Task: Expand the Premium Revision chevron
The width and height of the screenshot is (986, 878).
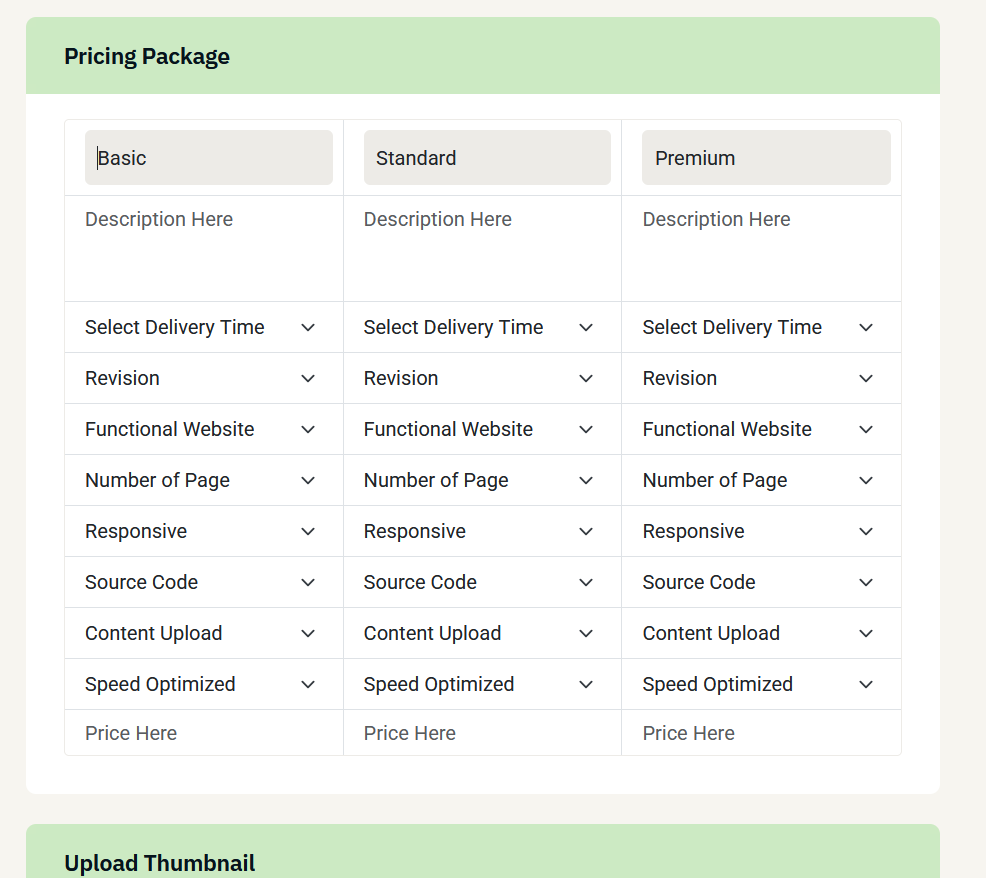Action: (x=866, y=378)
